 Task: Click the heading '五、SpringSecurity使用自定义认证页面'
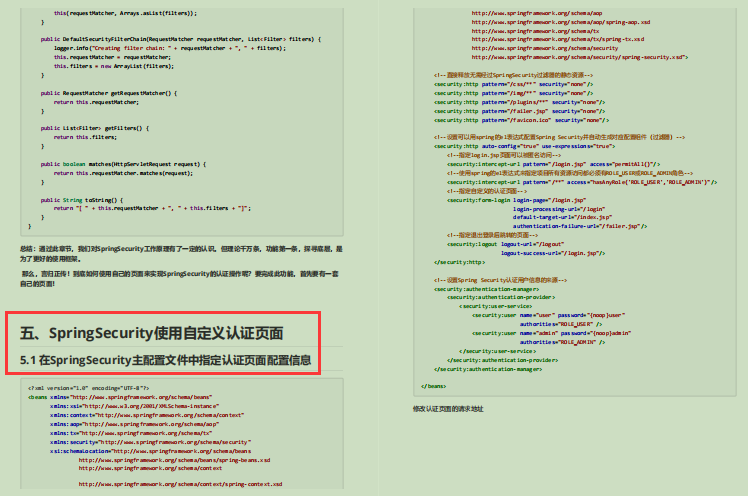[x=152, y=333]
